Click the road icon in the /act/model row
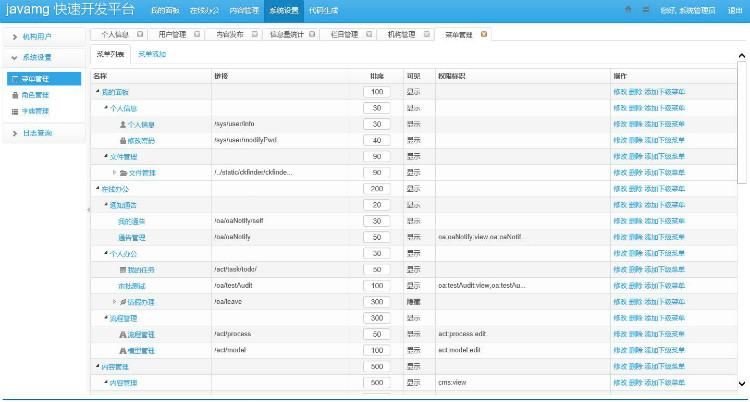 (x=123, y=351)
